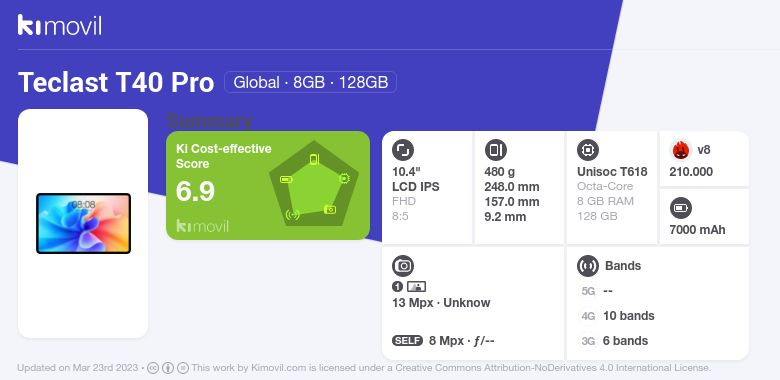Screen dimensions: 780x380
Task: Click the dimensions icon above 480 g
Action: pos(495,150)
